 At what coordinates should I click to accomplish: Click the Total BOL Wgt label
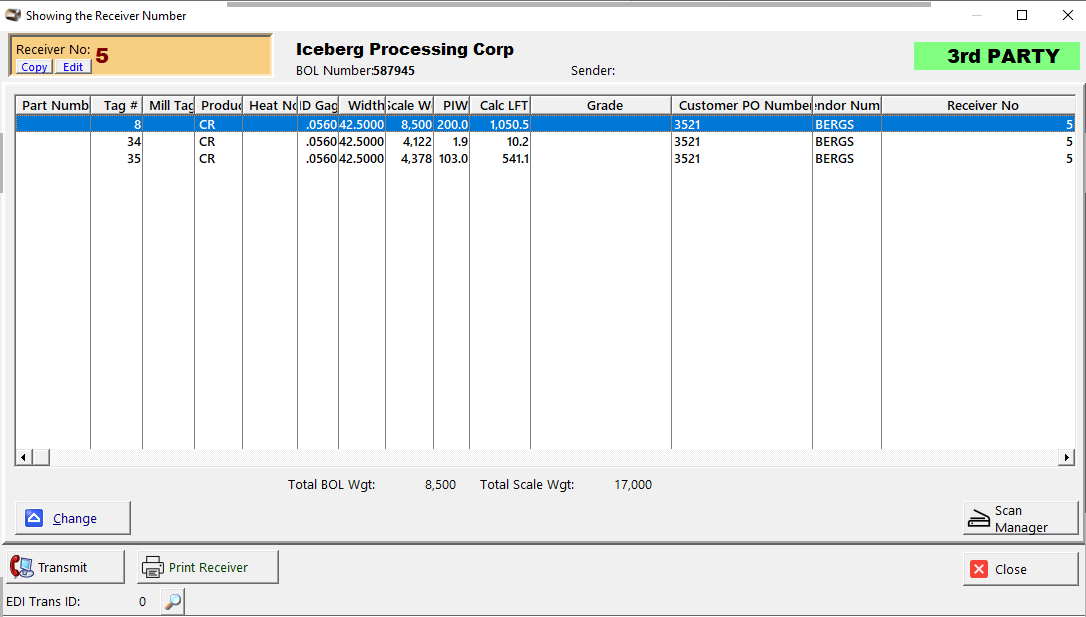(x=332, y=485)
